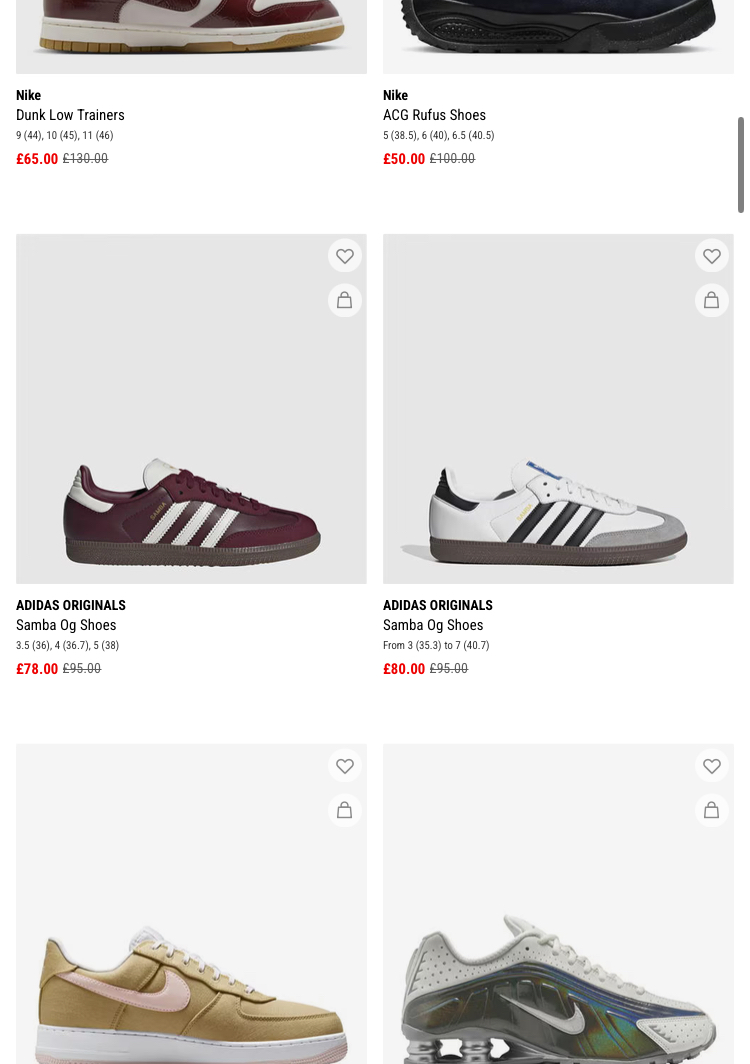Click the Nike brand above Dunk Low Trainers

coord(28,95)
